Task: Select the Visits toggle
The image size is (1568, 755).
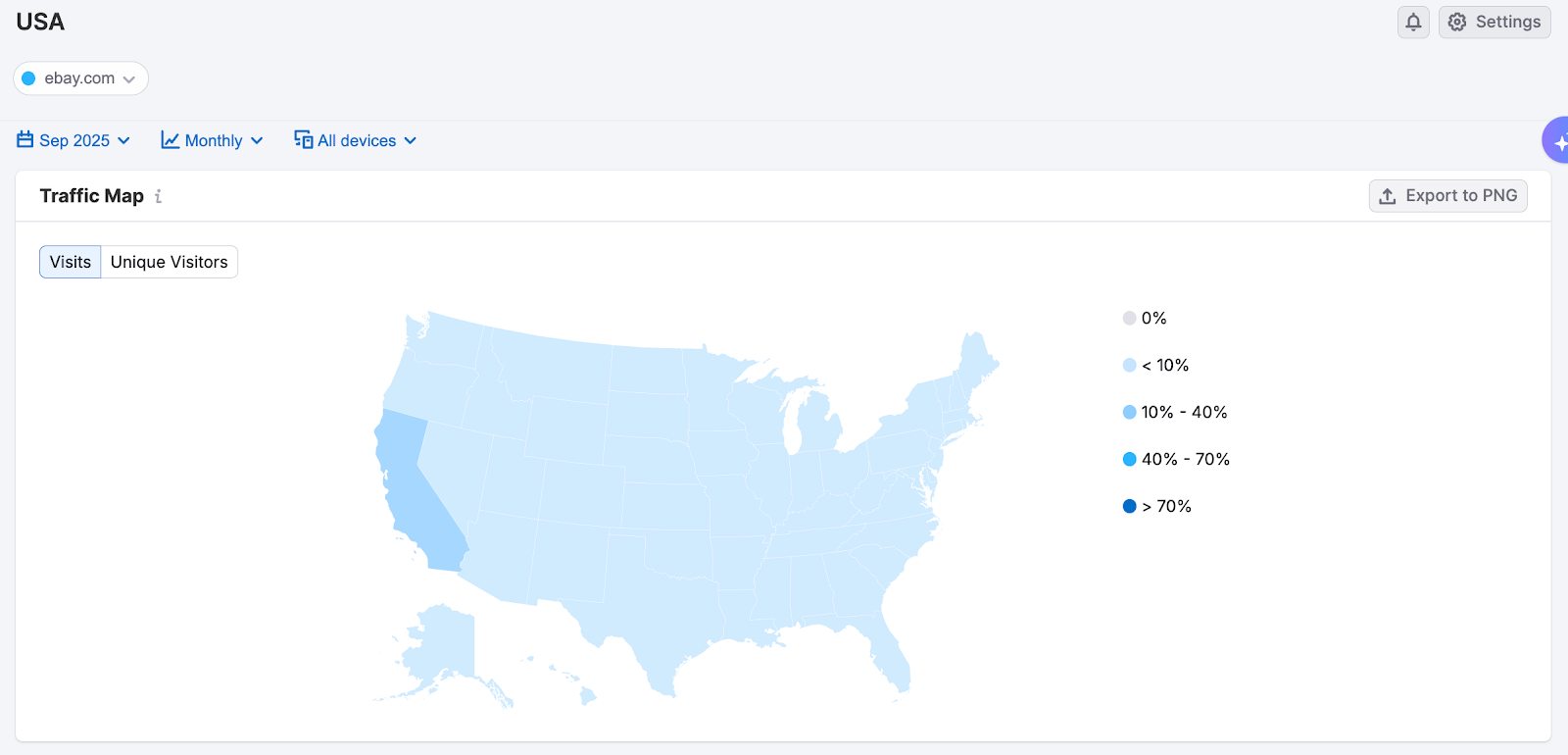Action: click(70, 261)
